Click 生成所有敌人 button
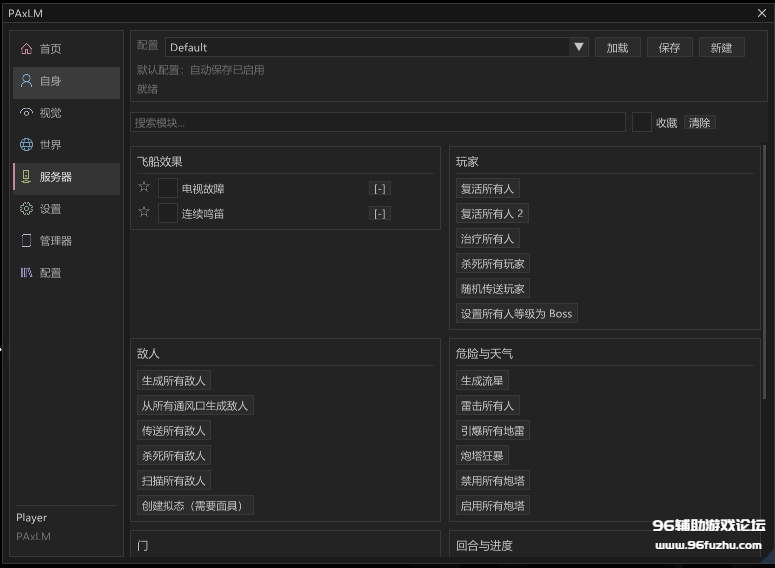 pyautogui.click(x=173, y=380)
